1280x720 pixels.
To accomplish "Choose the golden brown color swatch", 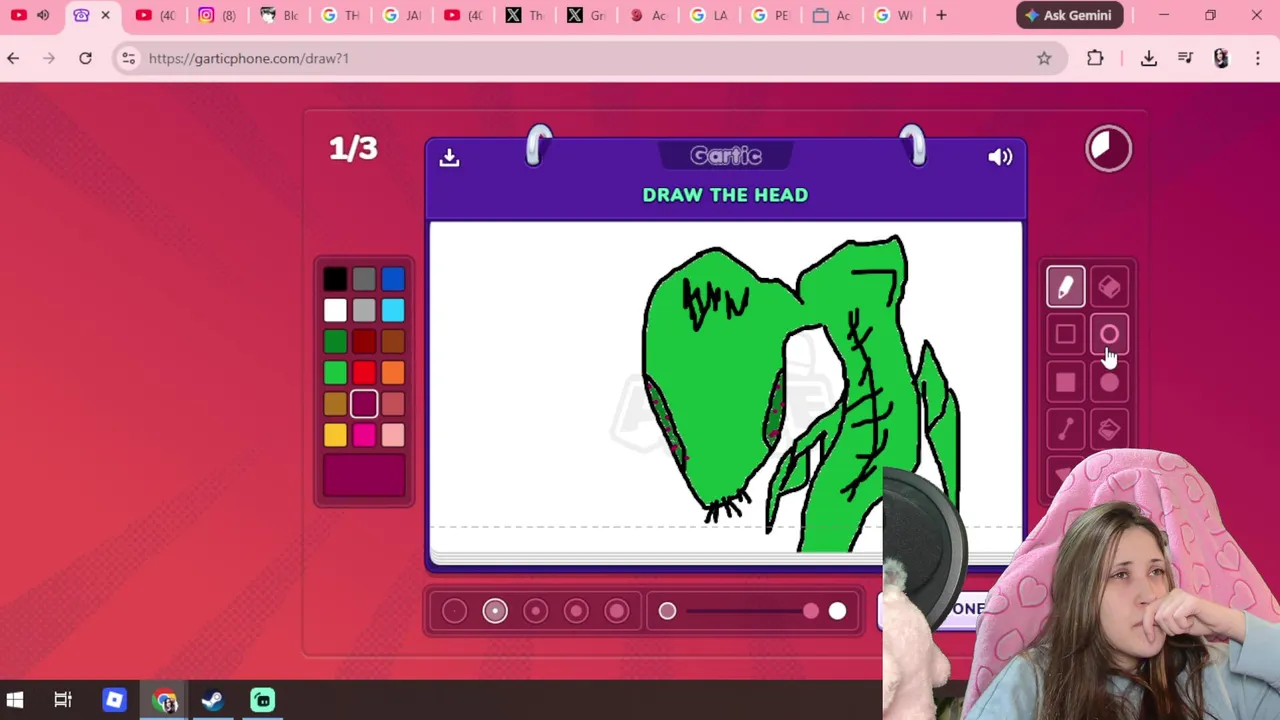I will coord(335,404).
